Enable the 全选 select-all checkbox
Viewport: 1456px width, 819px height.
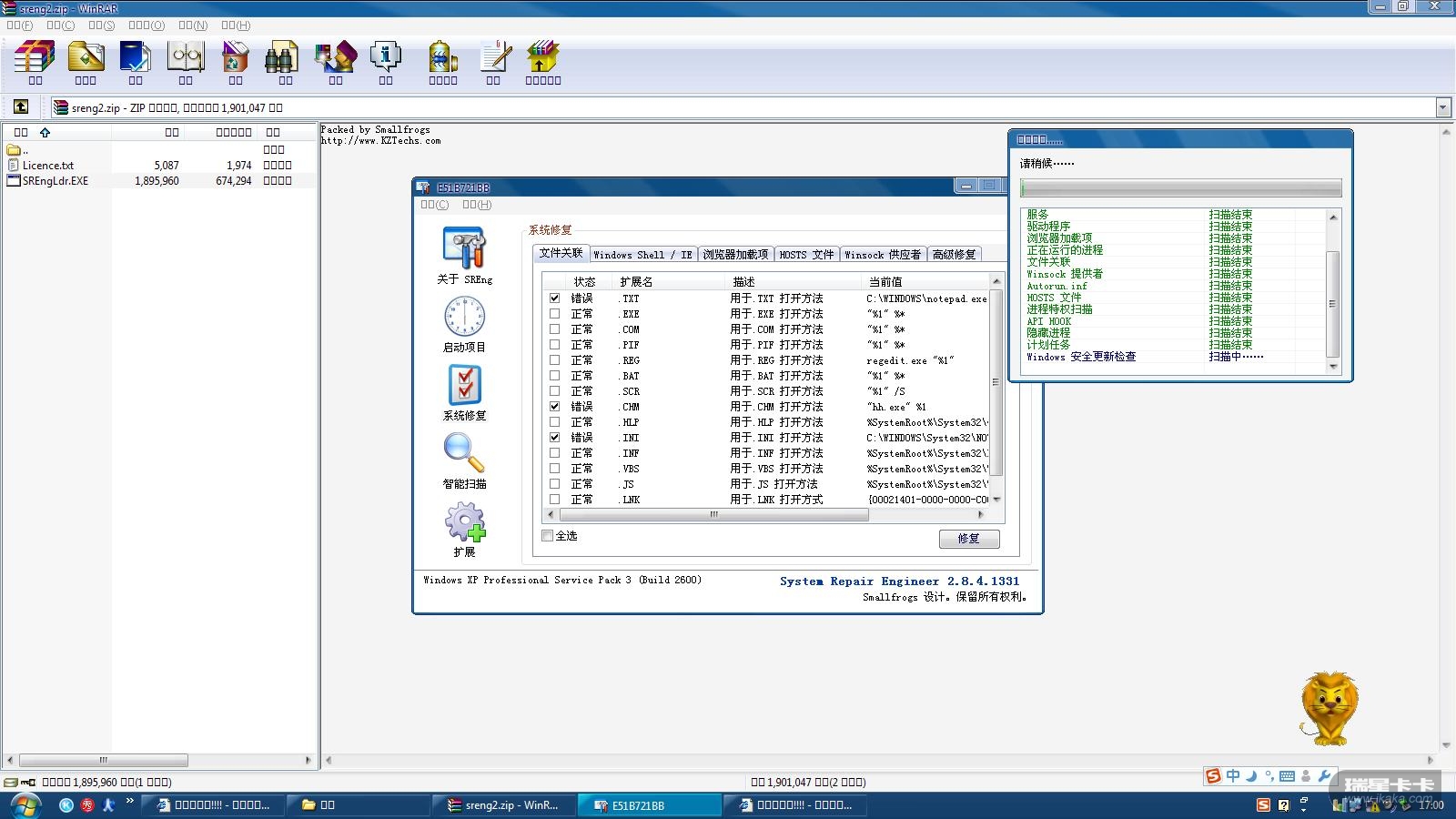click(548, 536)
